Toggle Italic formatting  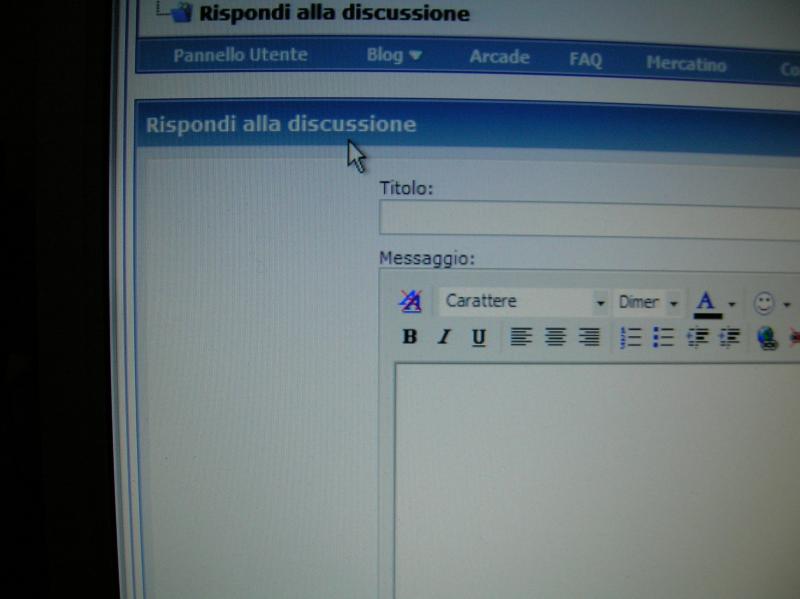tap(444, 337)
